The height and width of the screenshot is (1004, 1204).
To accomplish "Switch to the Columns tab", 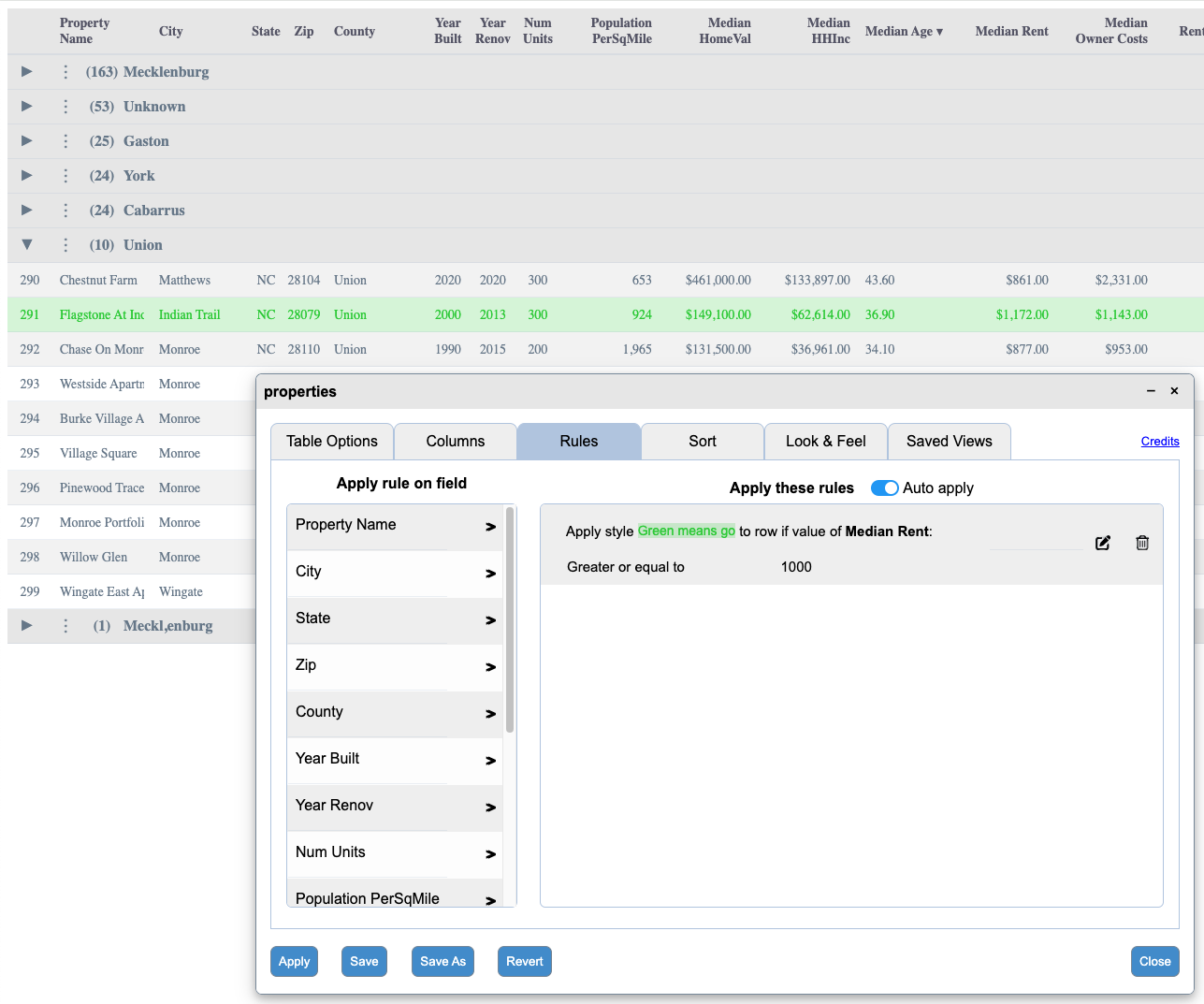I will [x=455, y=442].
